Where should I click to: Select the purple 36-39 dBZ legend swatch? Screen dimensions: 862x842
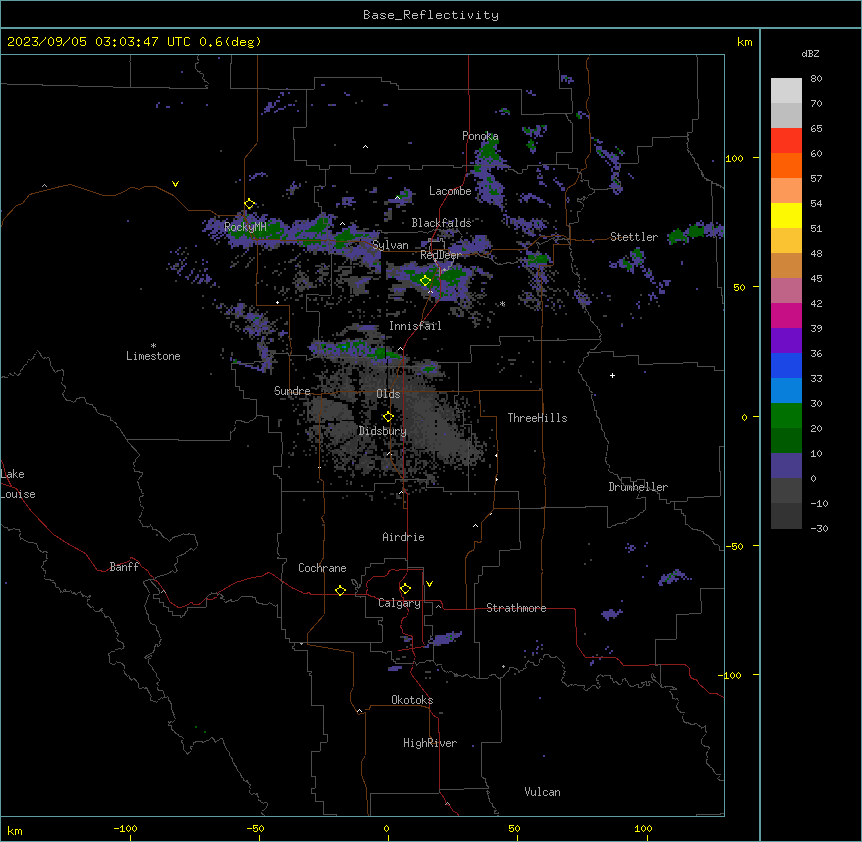point(786,341)
